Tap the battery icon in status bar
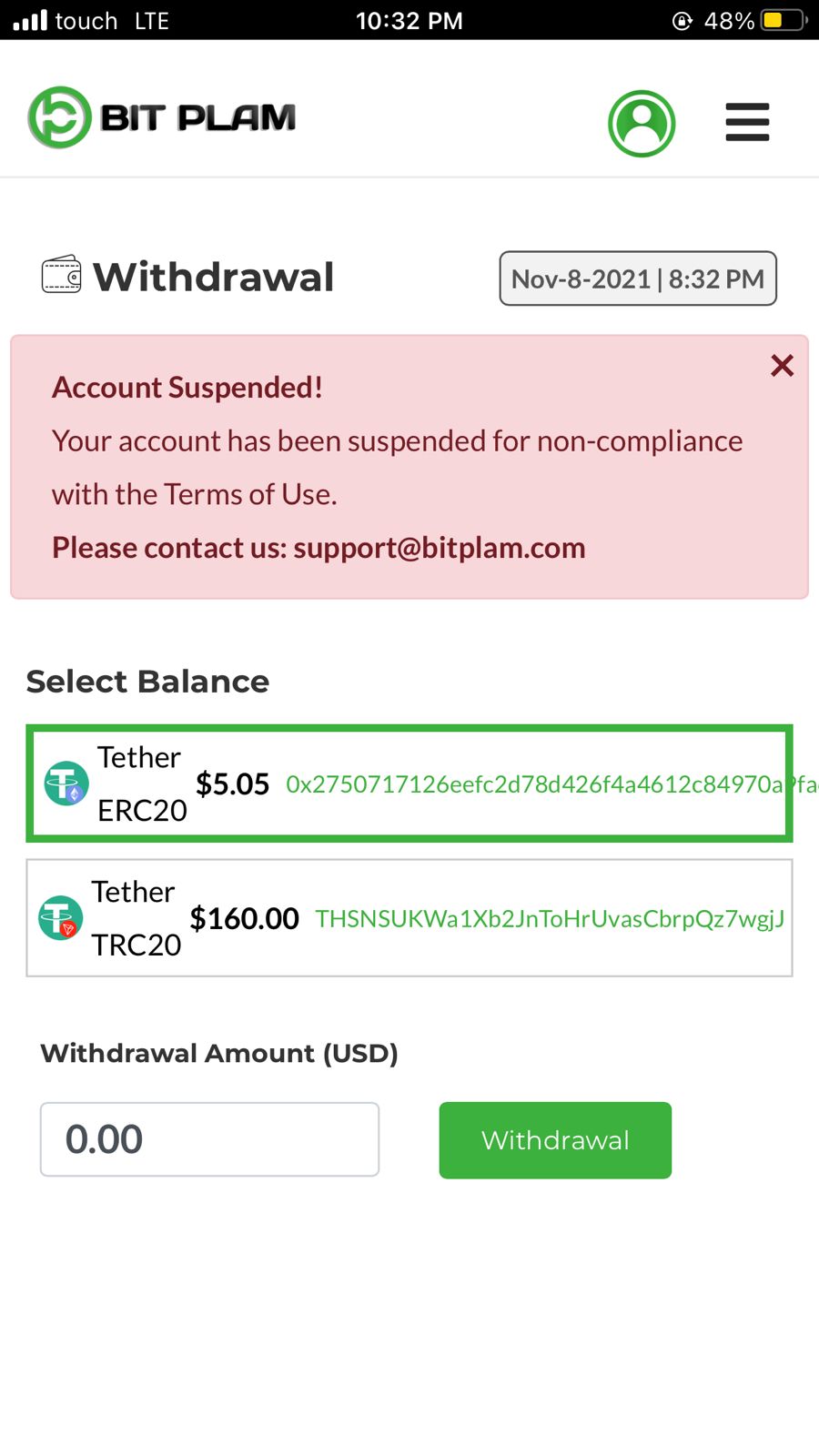Viewport: 819px width, 1456px height. (784, 20)
